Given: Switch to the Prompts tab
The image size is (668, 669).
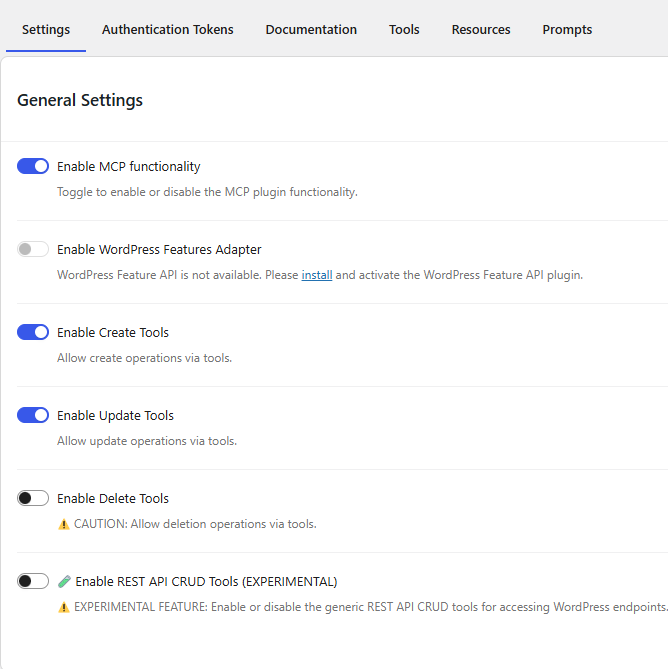Looking at the screenshot, I should (x=567, y=30).
